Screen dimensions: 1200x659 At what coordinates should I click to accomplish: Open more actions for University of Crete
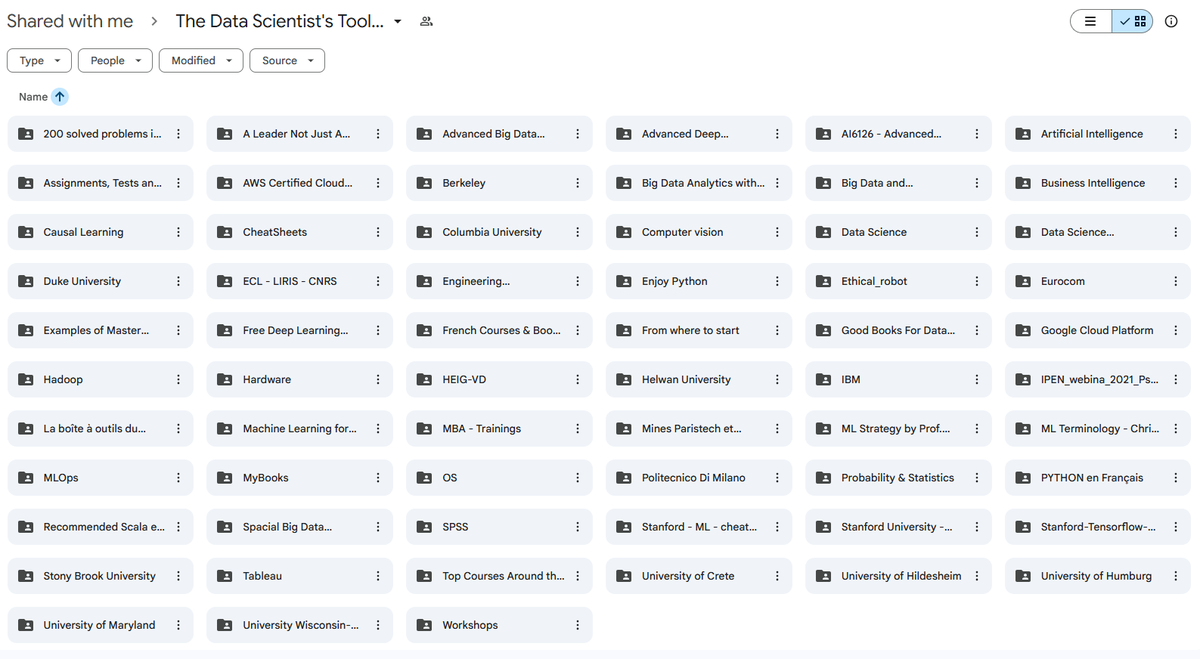[777, 576]
